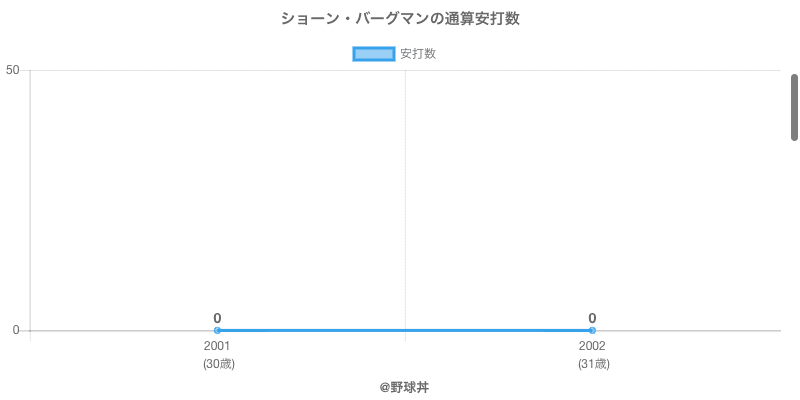Click the 0 value label above 2002
The image size is (800, 400).
[592, 318]
